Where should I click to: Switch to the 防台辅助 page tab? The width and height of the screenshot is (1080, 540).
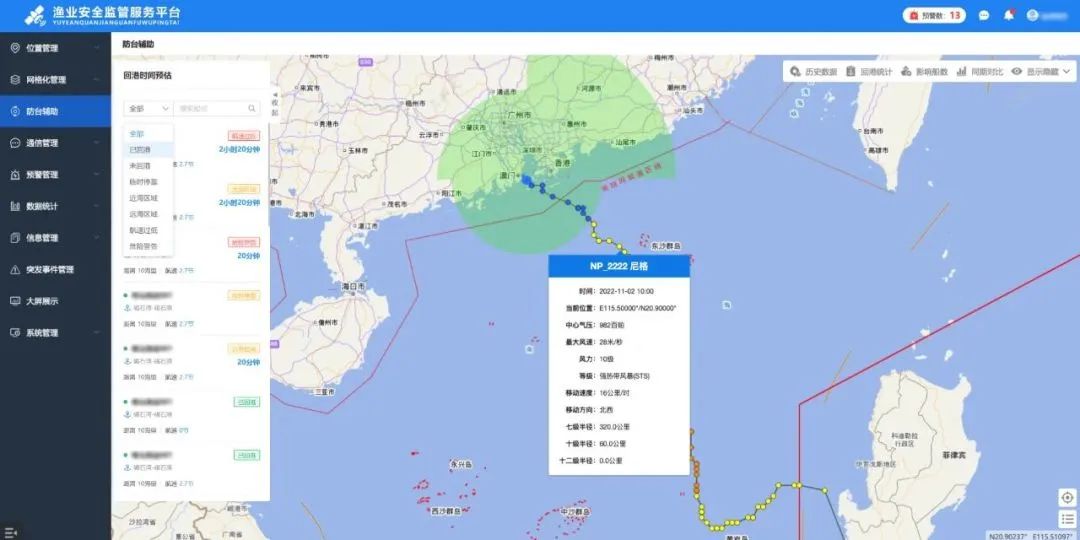pyautogui.click(x=138, y=44)
